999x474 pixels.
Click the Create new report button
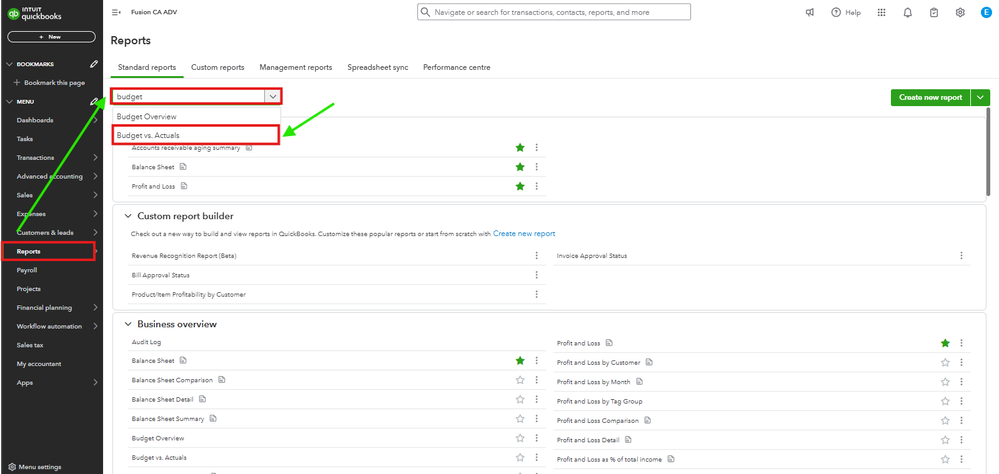930,97
